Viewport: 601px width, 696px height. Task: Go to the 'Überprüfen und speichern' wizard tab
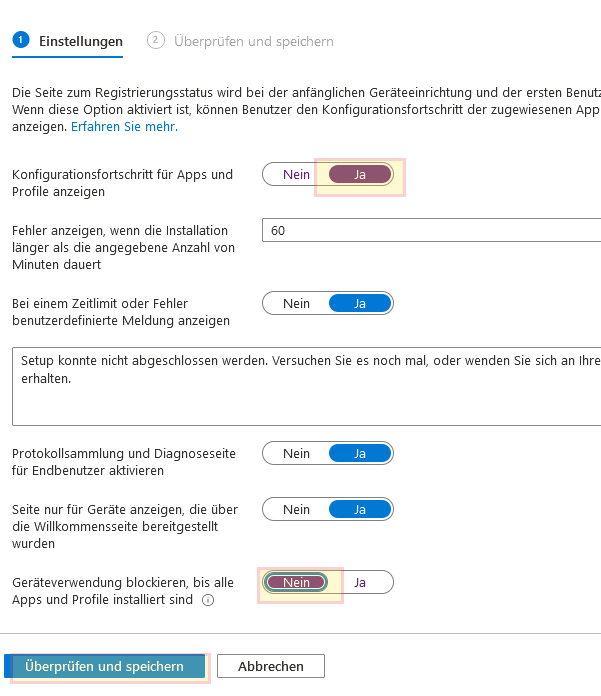coord(253,42)
